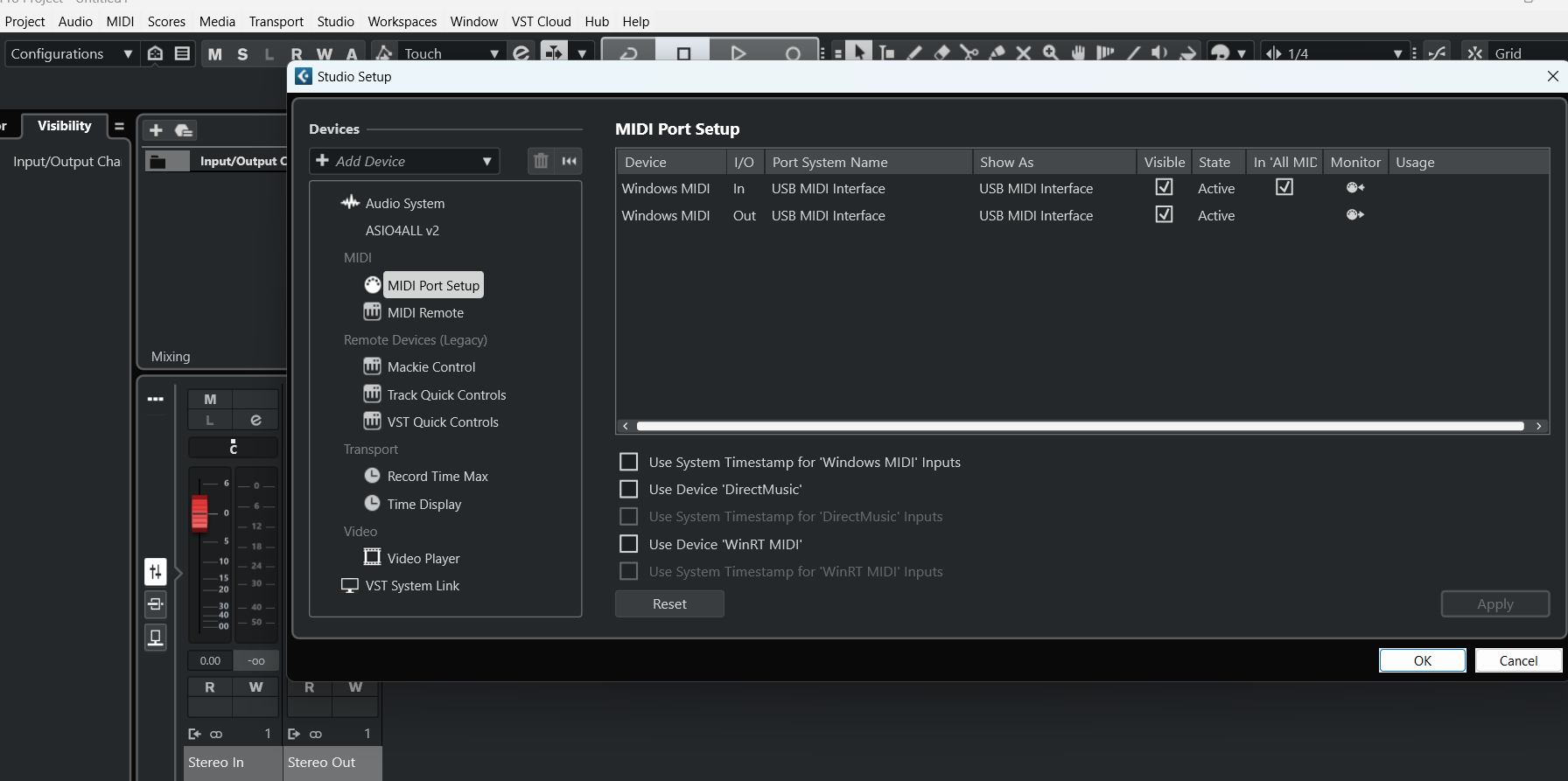Switch to the Visibility tab
1568x781 pixels.
pos(65,126)
